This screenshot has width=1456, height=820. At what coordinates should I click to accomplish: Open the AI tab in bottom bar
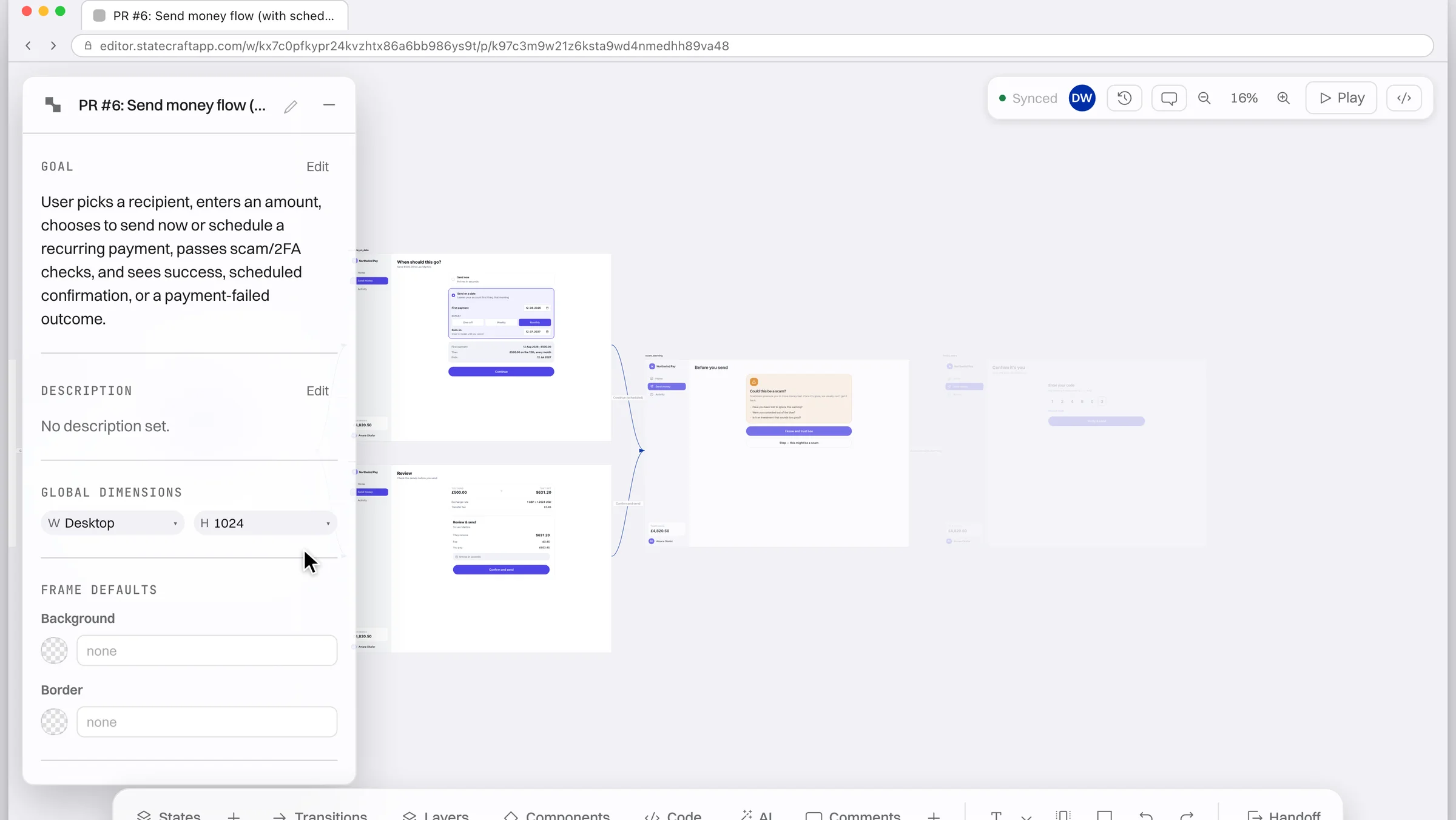757,815
